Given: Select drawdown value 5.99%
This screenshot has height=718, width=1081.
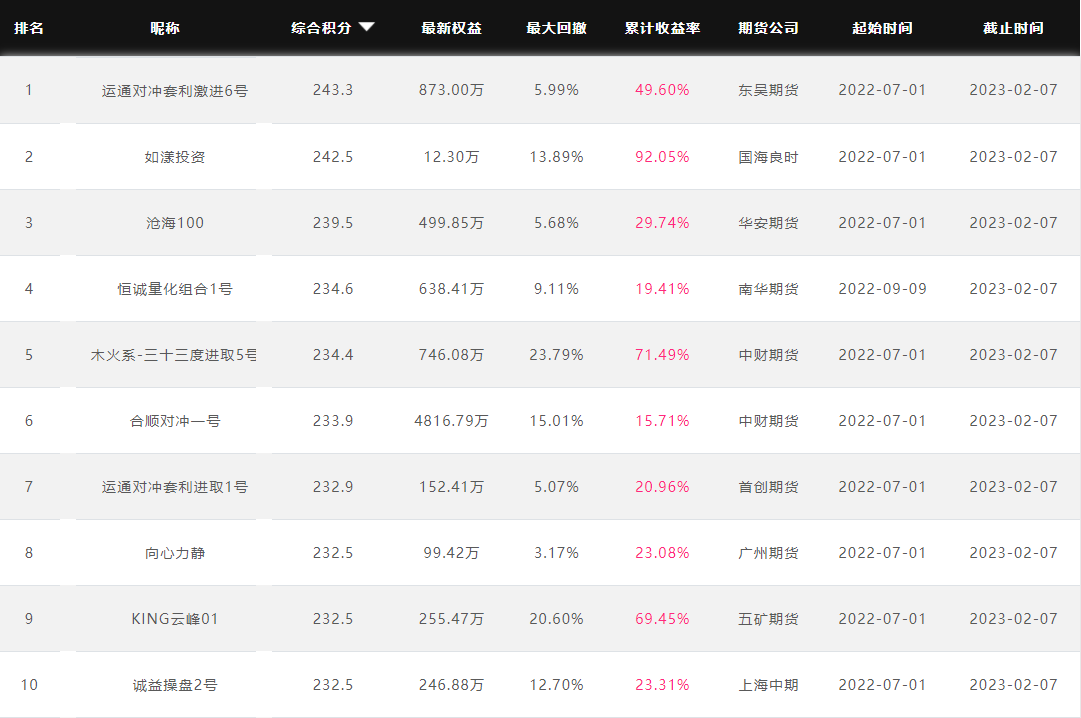Looking at the screenshot, I should (x=556, y=90).
